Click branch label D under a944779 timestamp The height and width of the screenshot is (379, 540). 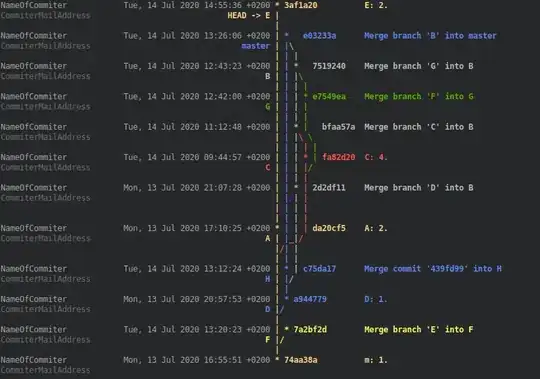tap(268, 309)
